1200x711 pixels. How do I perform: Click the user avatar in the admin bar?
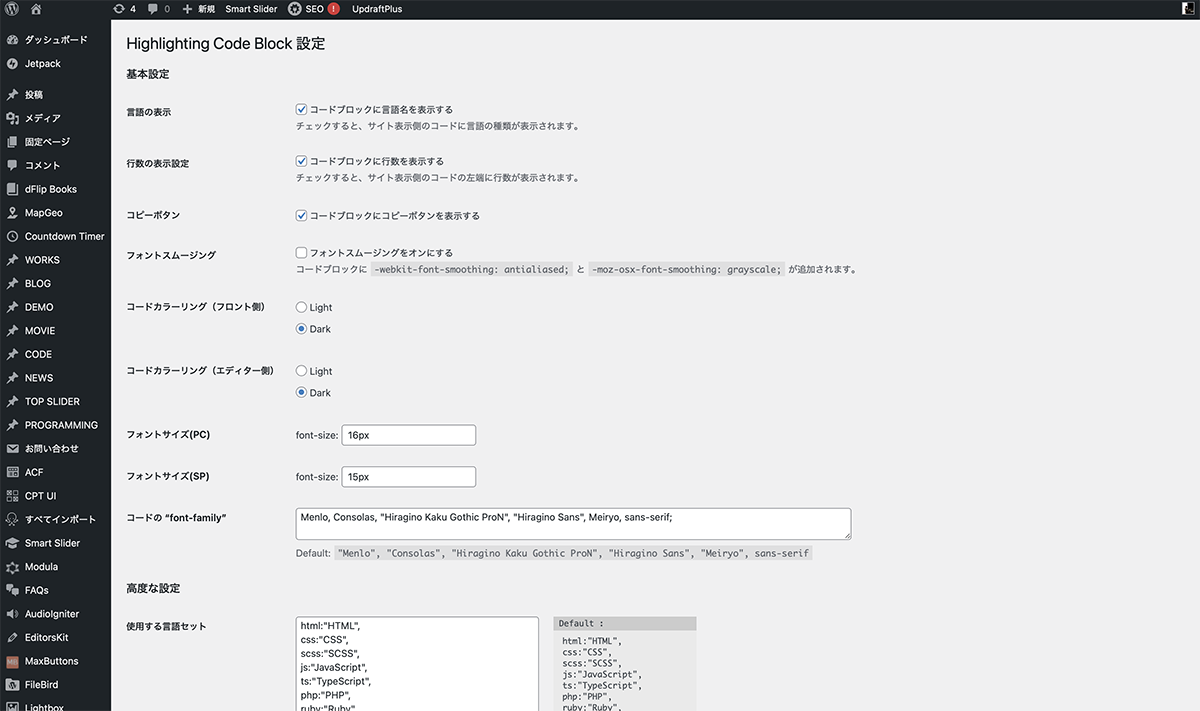[x=1185, y=9]
